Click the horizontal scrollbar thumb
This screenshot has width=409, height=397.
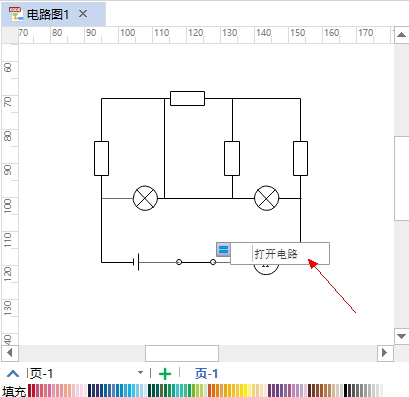[x=182, y=353]
